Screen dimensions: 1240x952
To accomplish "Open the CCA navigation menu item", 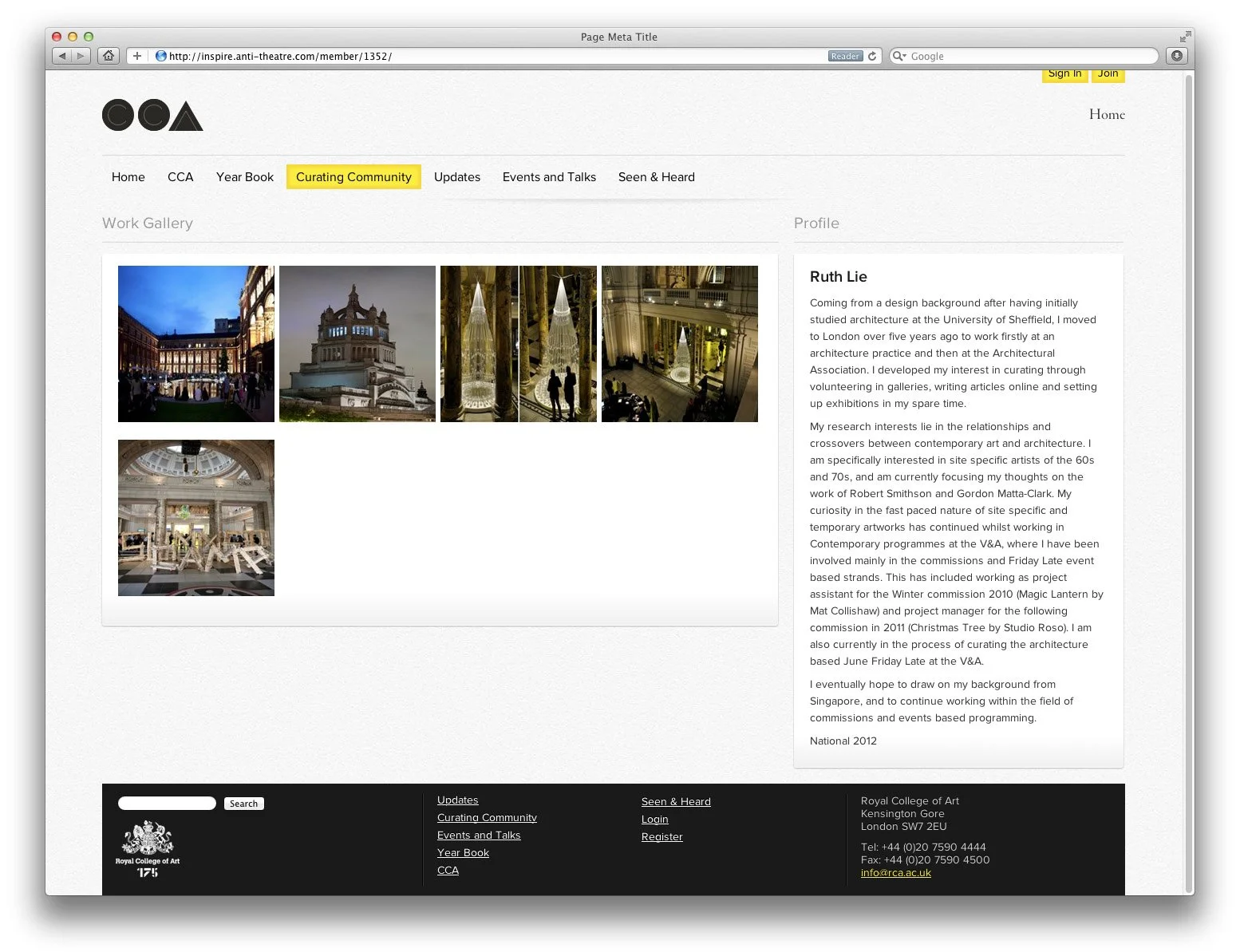I will [180, 177].
